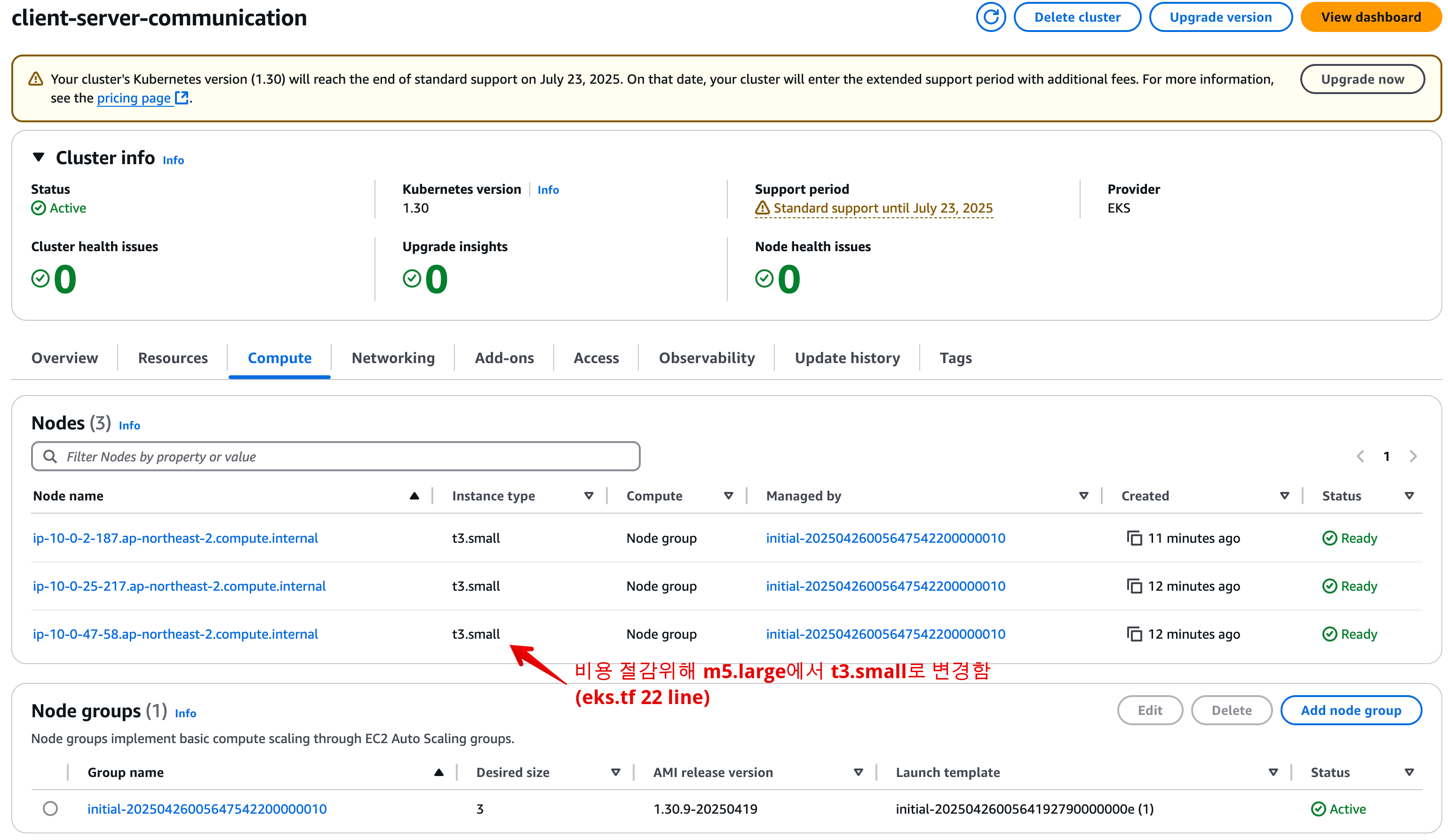
Task: Click the warning icon in the support banner
Action: (36, 79)
